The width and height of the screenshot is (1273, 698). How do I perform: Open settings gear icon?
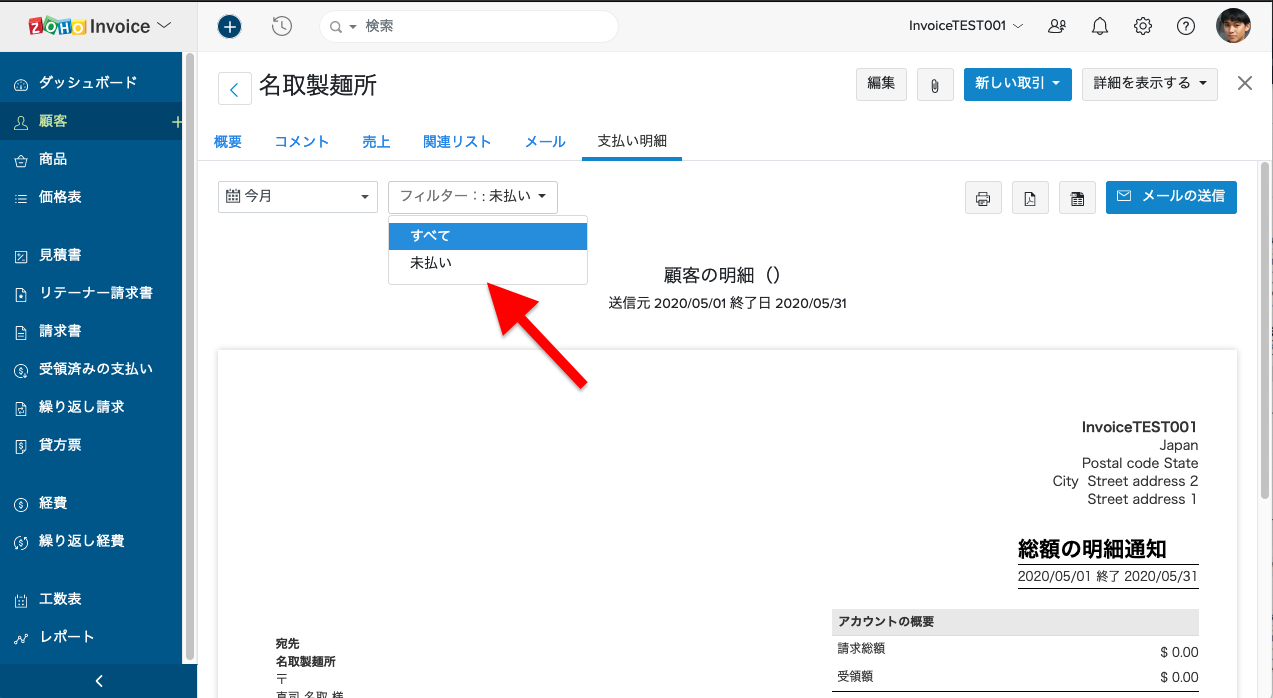(1143, 27)
